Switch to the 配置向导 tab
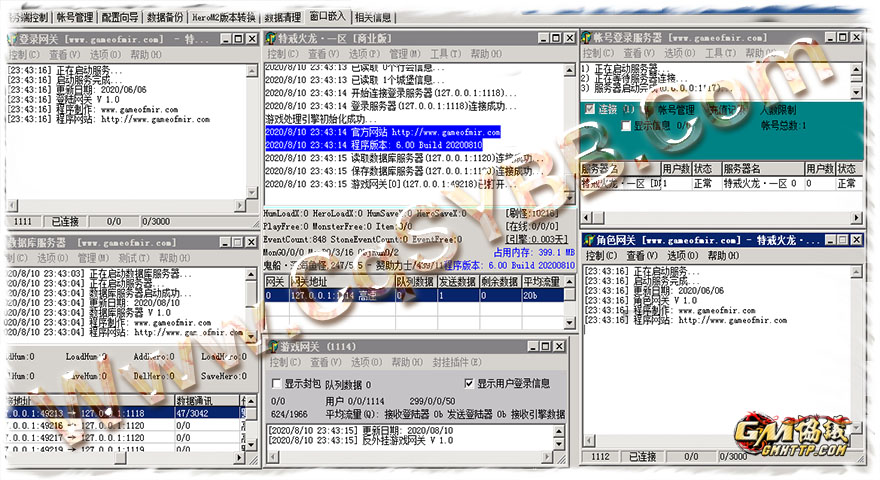880x480 pixels. [x=120, y=17]
